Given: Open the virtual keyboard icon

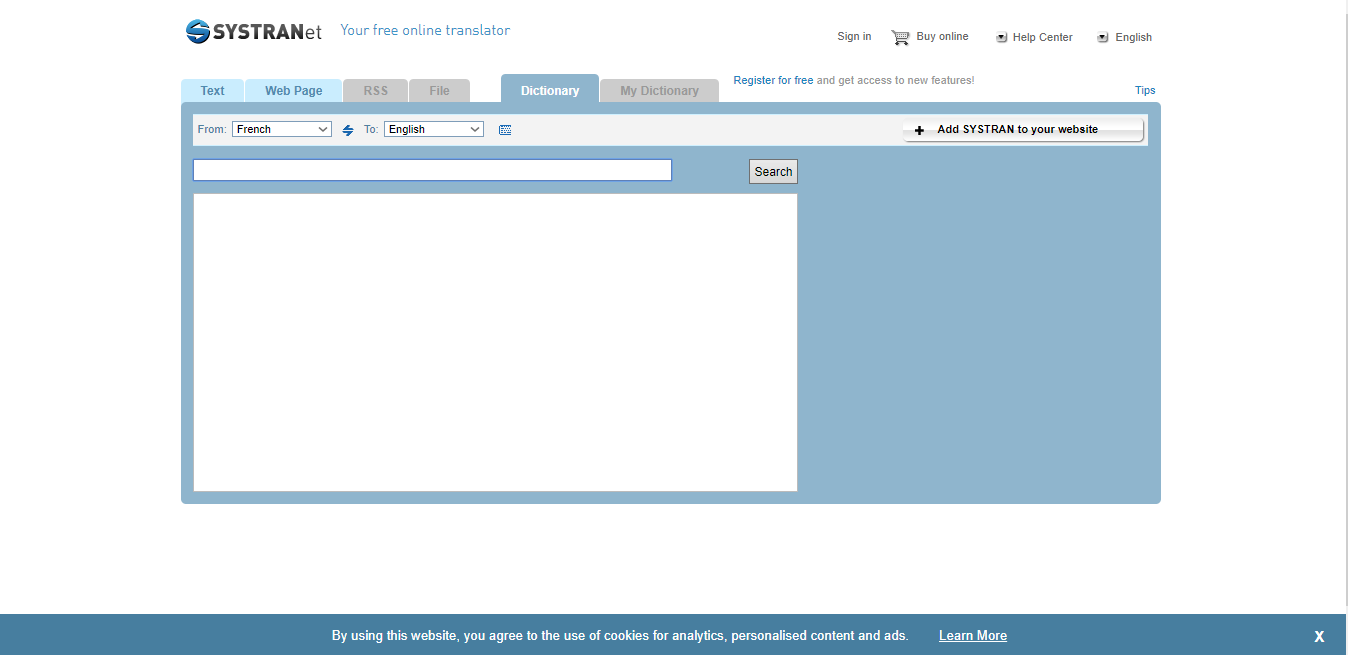Looking at the screenshot, I should [x=505, y=130].
